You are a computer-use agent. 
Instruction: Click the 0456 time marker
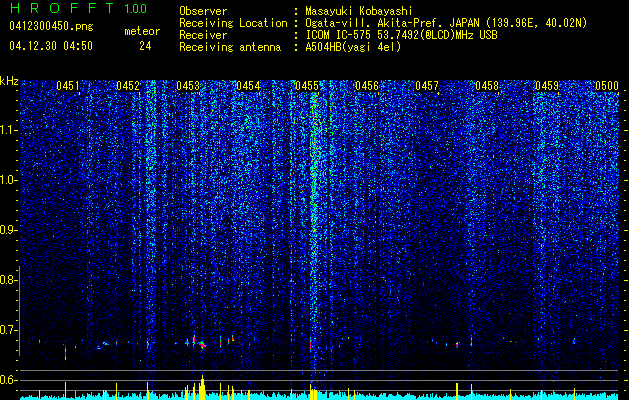[x=367, y=86]
